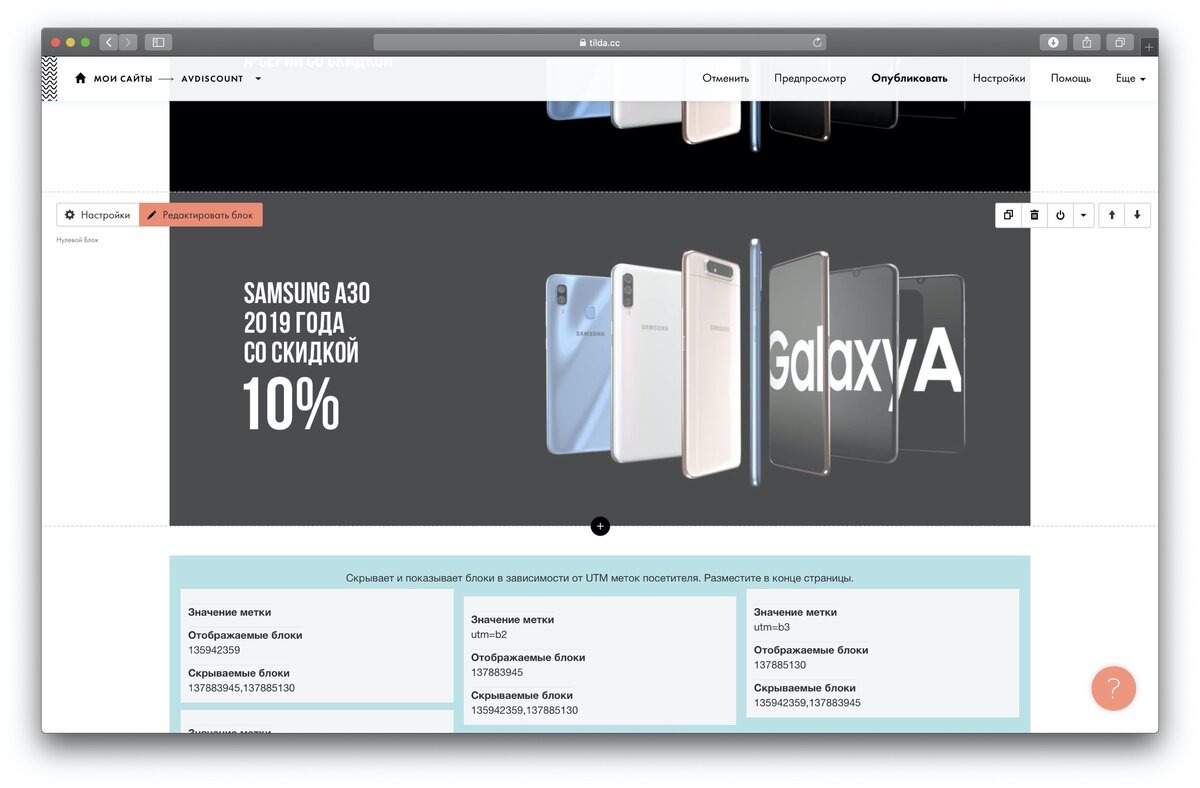The image size is (1200, 788).
Task: Add a new block with the plus button
Action: pos(600,526)
